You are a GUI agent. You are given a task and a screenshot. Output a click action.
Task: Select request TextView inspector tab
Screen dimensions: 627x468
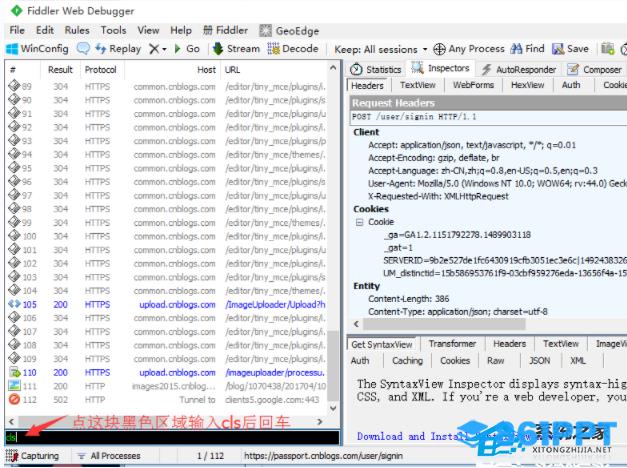(x=417, y=85)
